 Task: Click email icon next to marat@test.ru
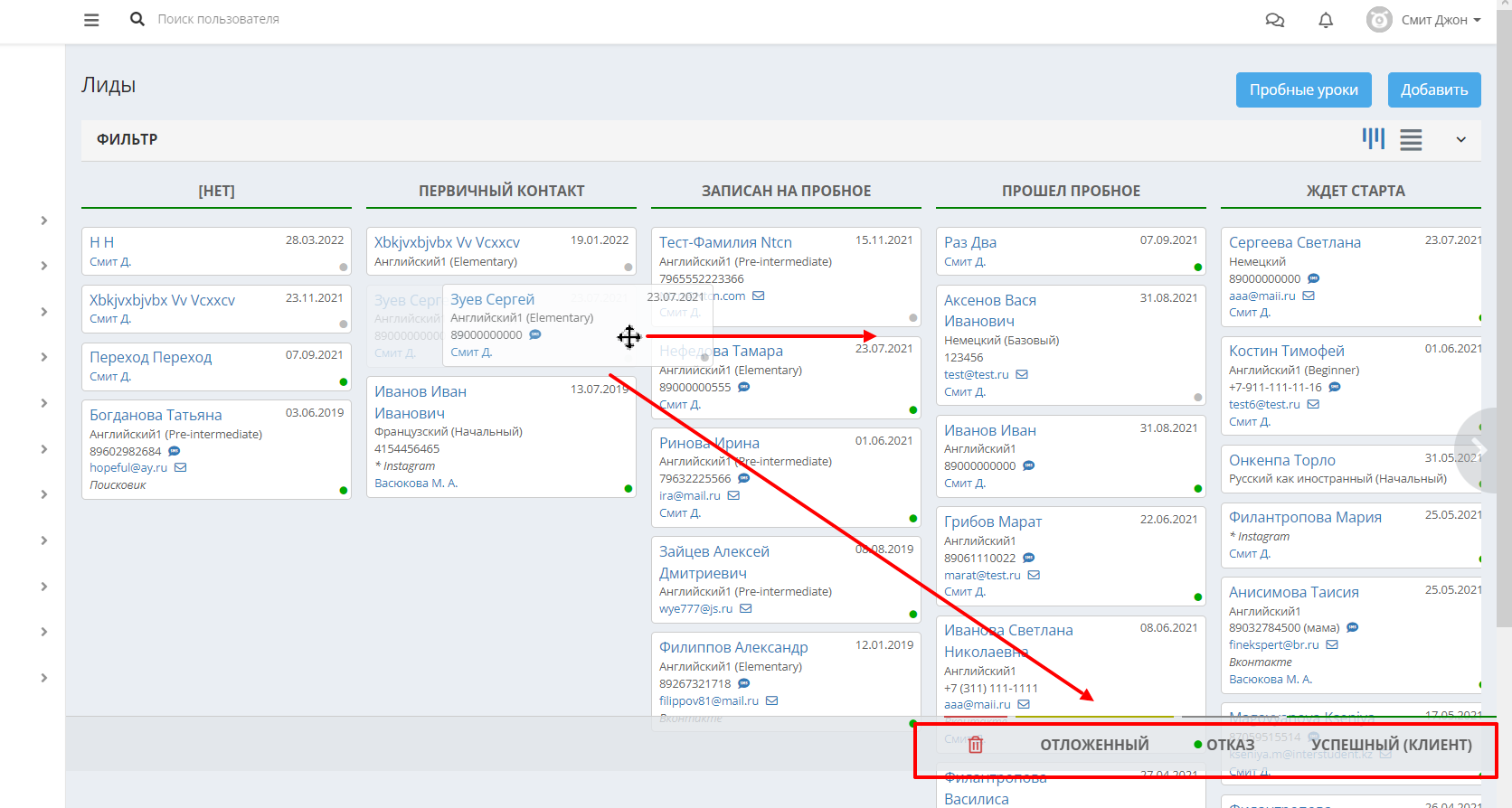pos(1034,575)
